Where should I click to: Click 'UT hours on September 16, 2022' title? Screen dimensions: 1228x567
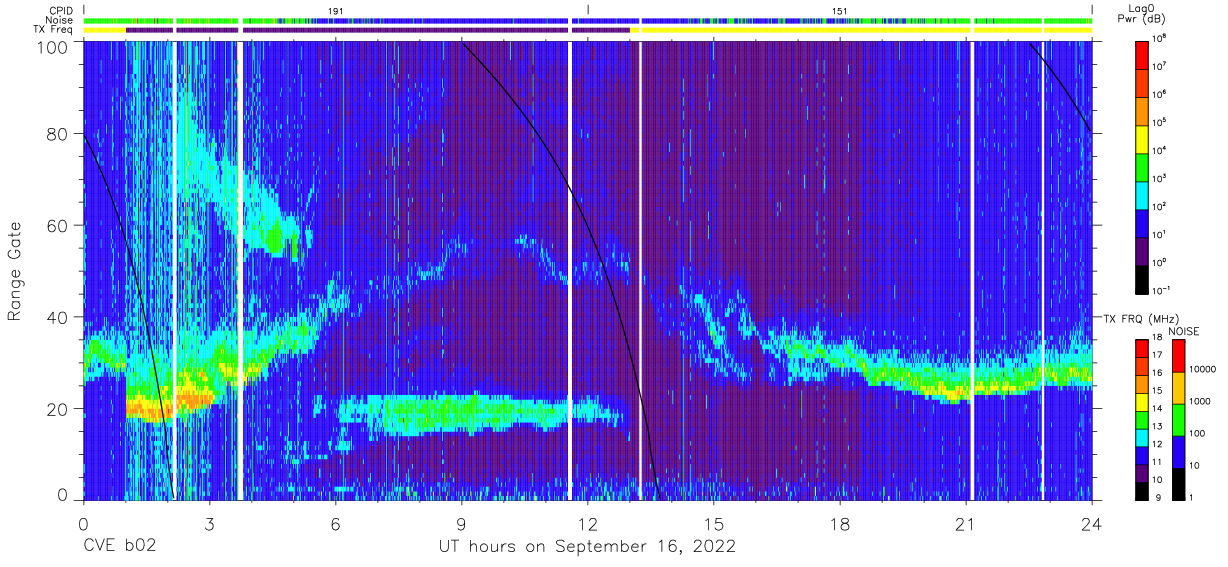pos(587,547)
